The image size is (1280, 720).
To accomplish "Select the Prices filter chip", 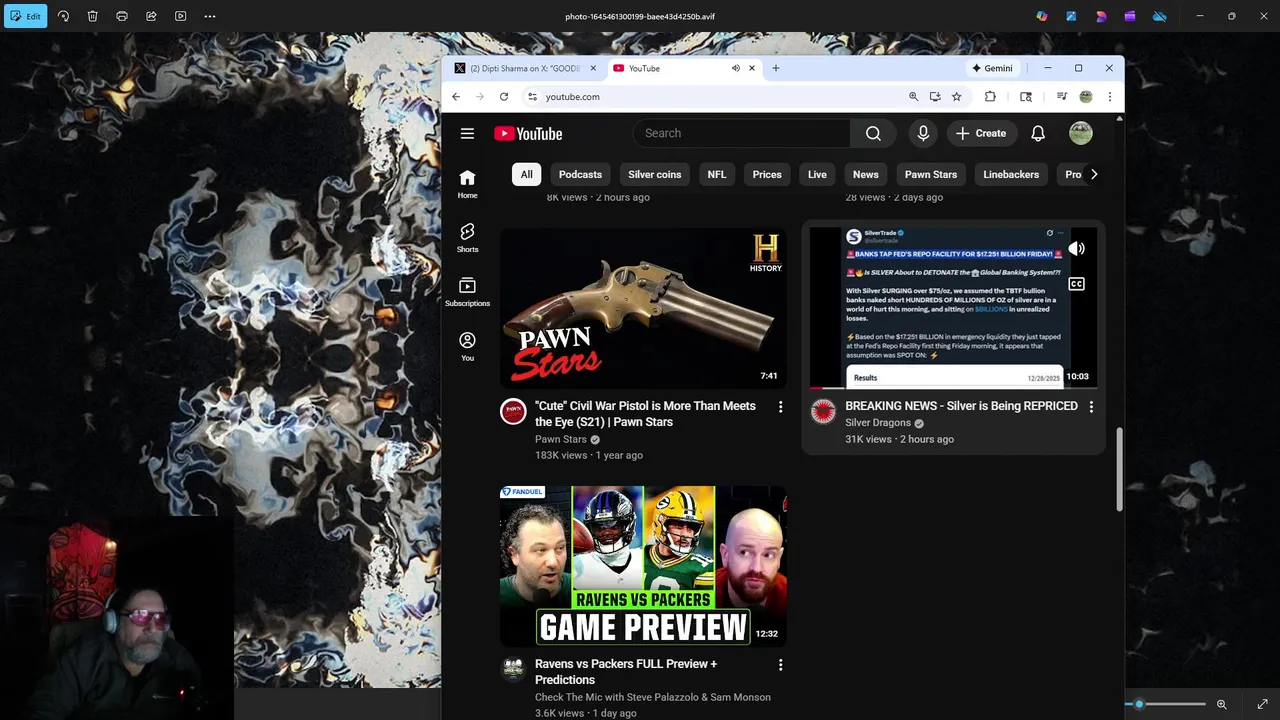I will (x=767, y=174).
